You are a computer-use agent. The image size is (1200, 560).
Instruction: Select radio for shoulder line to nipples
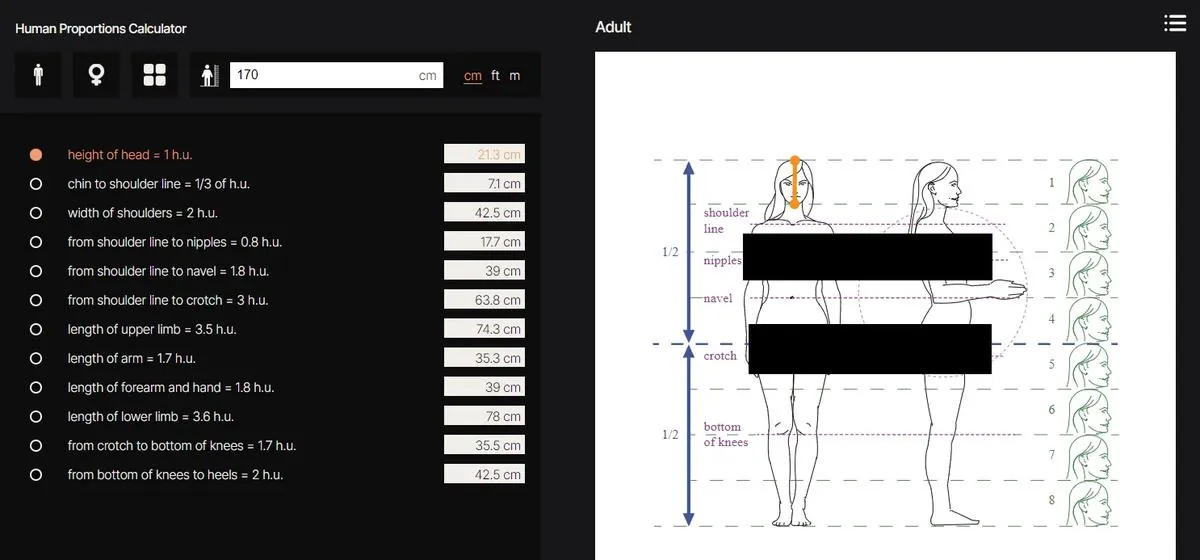point(36,242)
